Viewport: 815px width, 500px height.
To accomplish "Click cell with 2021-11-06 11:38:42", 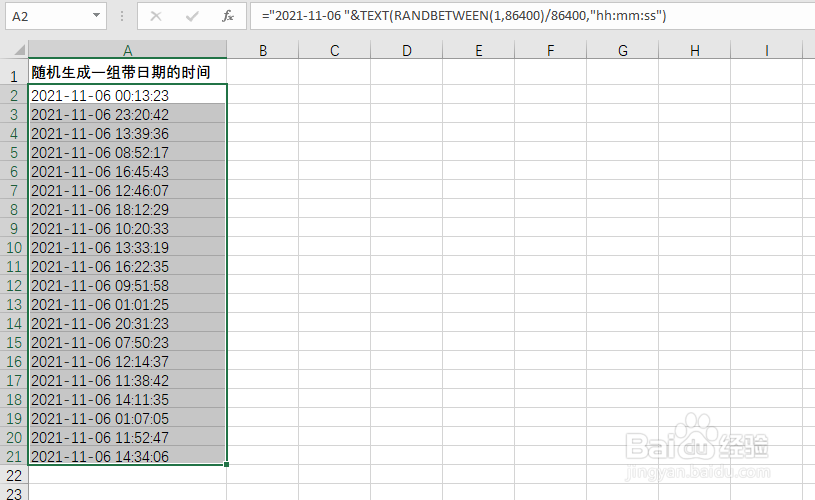I will [x=127, y=380].
